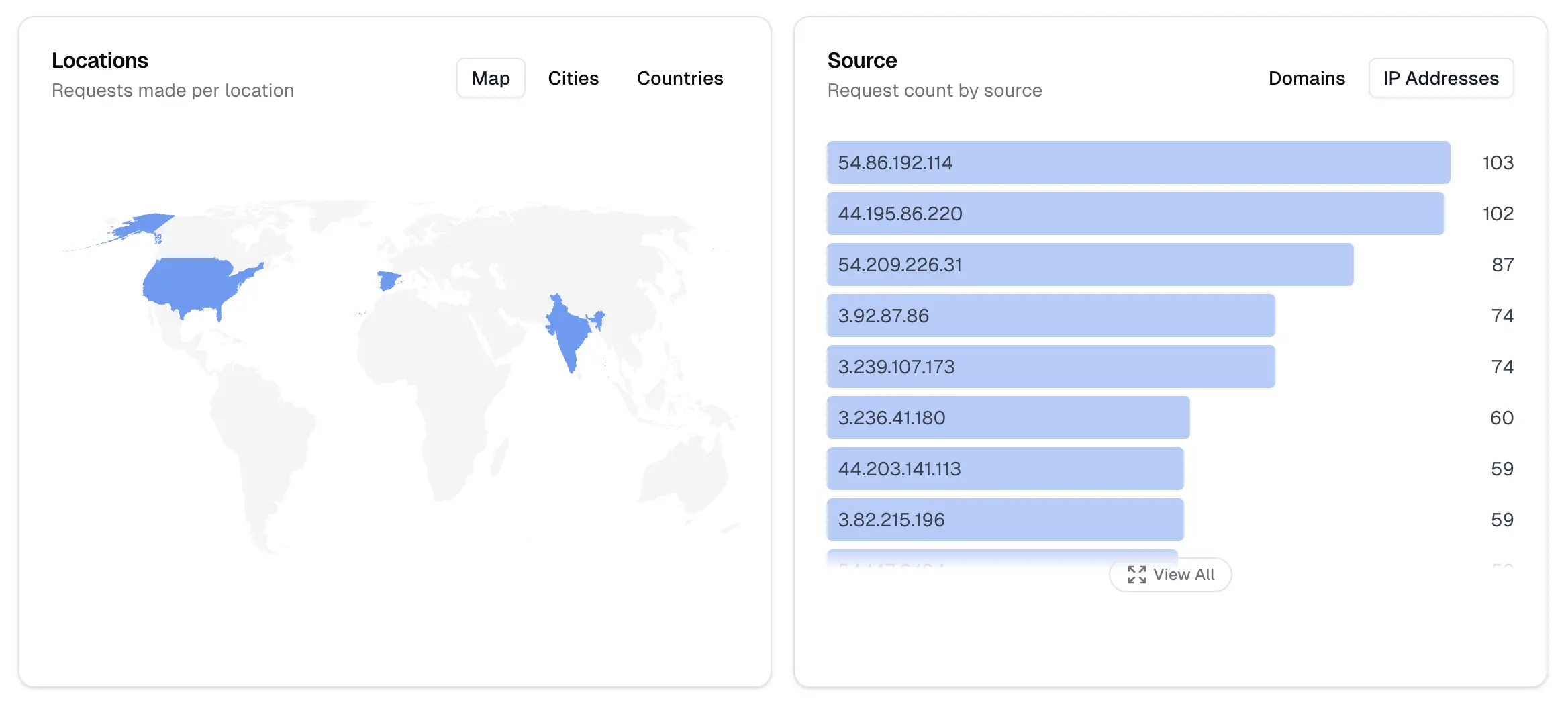Click the request count 103 label

pyautogui.click(x=1496, y=162)
